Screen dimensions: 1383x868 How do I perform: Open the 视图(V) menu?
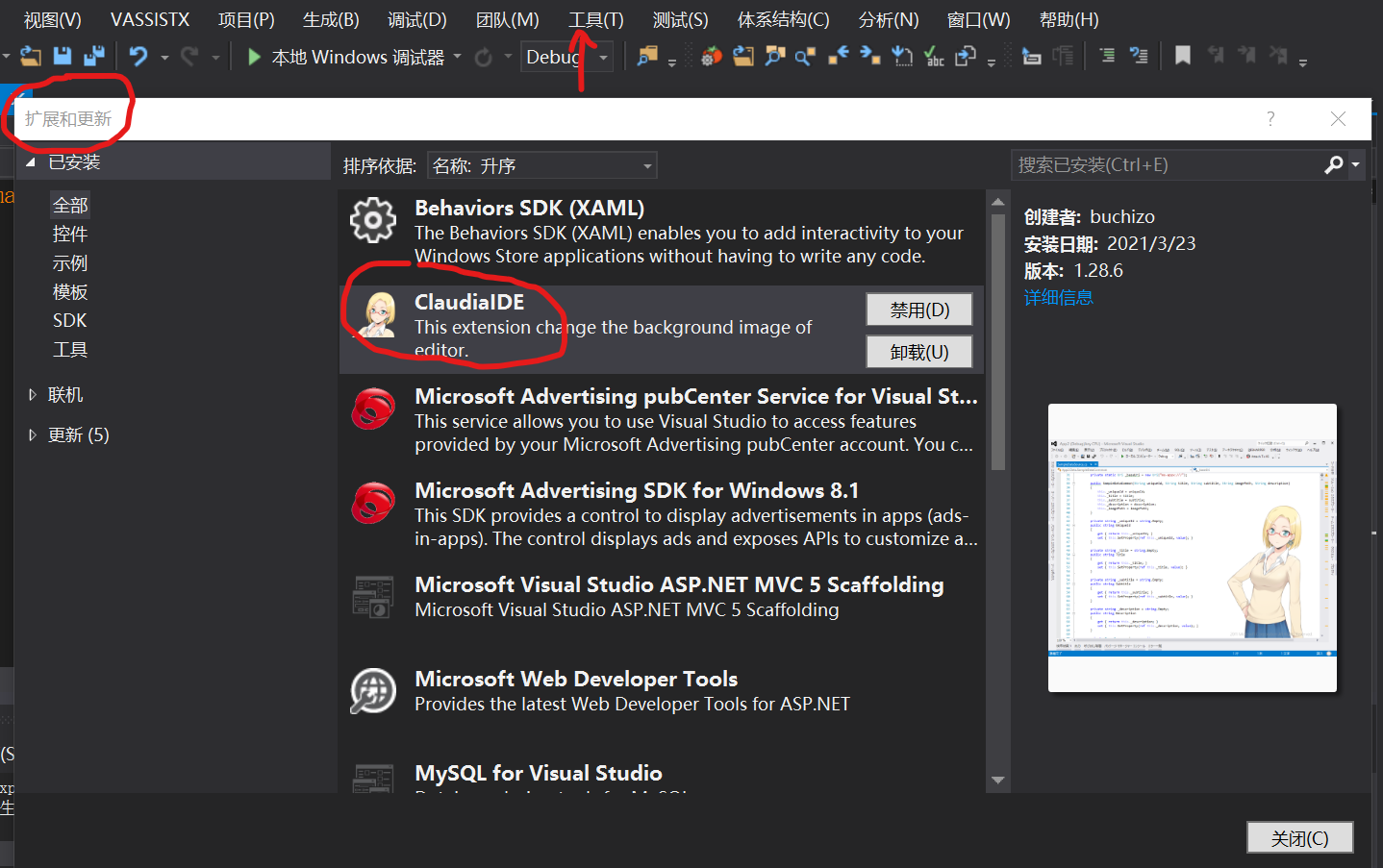click(x=52, y=20)
